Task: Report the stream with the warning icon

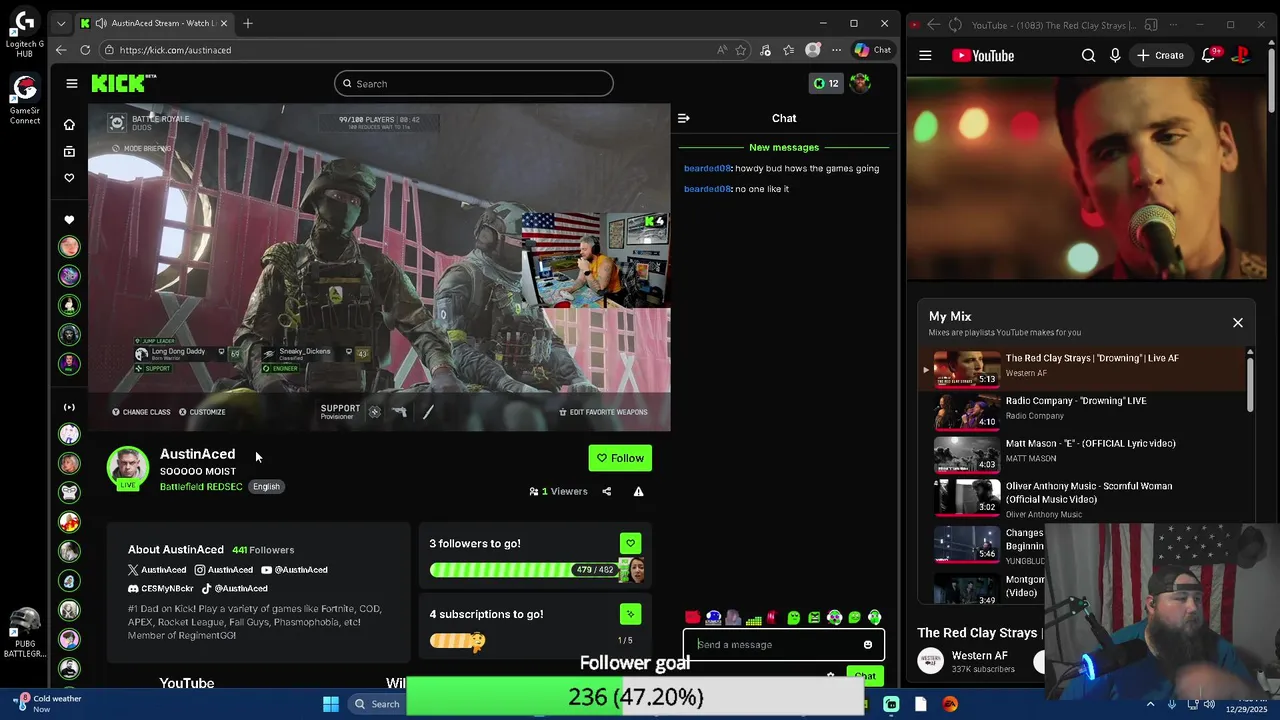Action: 638,492
